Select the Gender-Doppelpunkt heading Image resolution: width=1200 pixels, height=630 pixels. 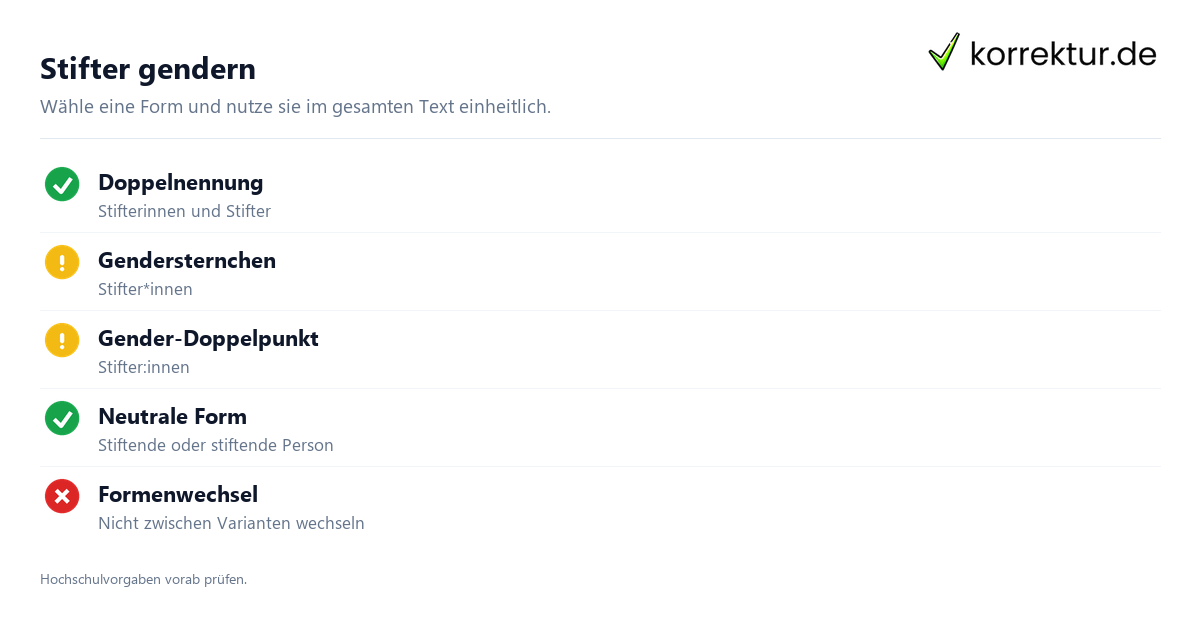(x=208, y=338)
